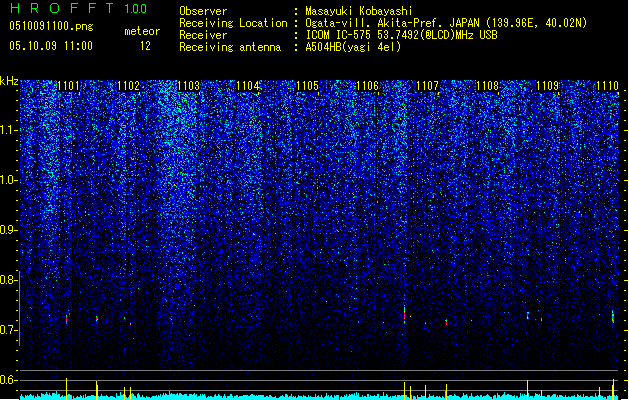Click the 1106 time marker
Viewport: 629px width, 400px height.
point(367,86)
